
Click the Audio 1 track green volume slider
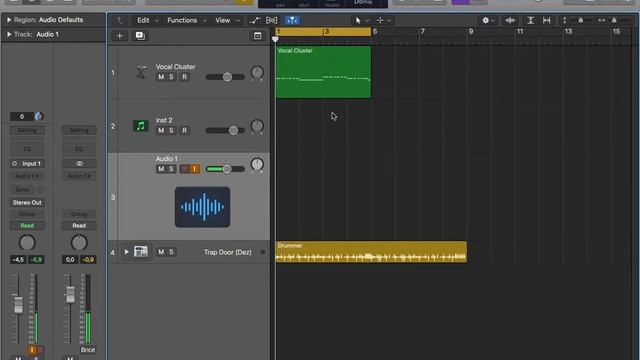pos(225,169)
